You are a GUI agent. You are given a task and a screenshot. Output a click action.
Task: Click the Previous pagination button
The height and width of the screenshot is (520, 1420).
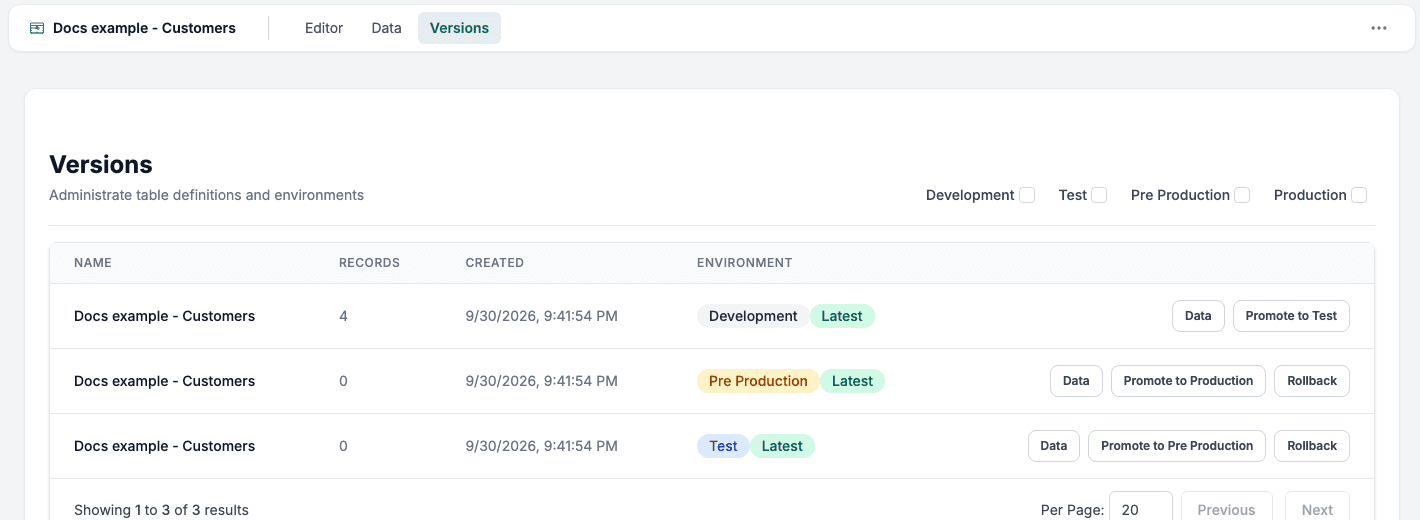pos(1226,507)
